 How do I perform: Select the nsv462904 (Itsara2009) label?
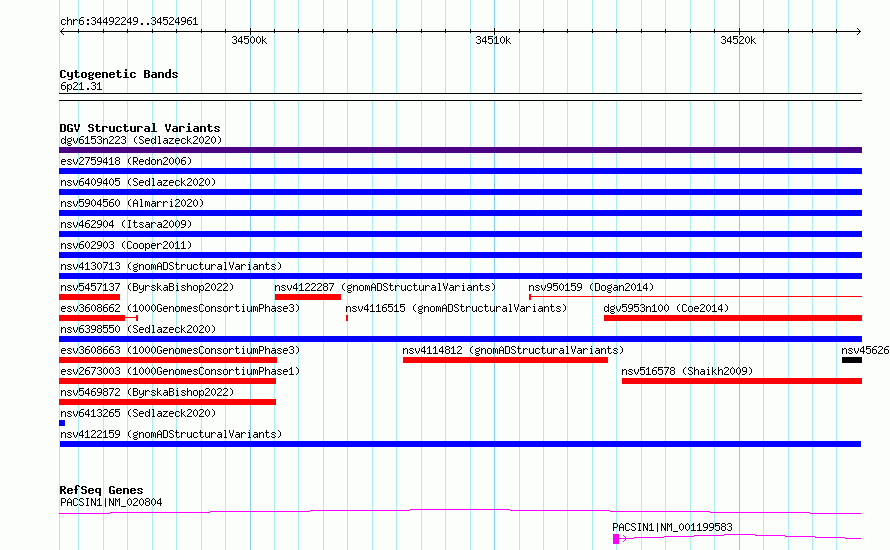[x=126, y=224]
